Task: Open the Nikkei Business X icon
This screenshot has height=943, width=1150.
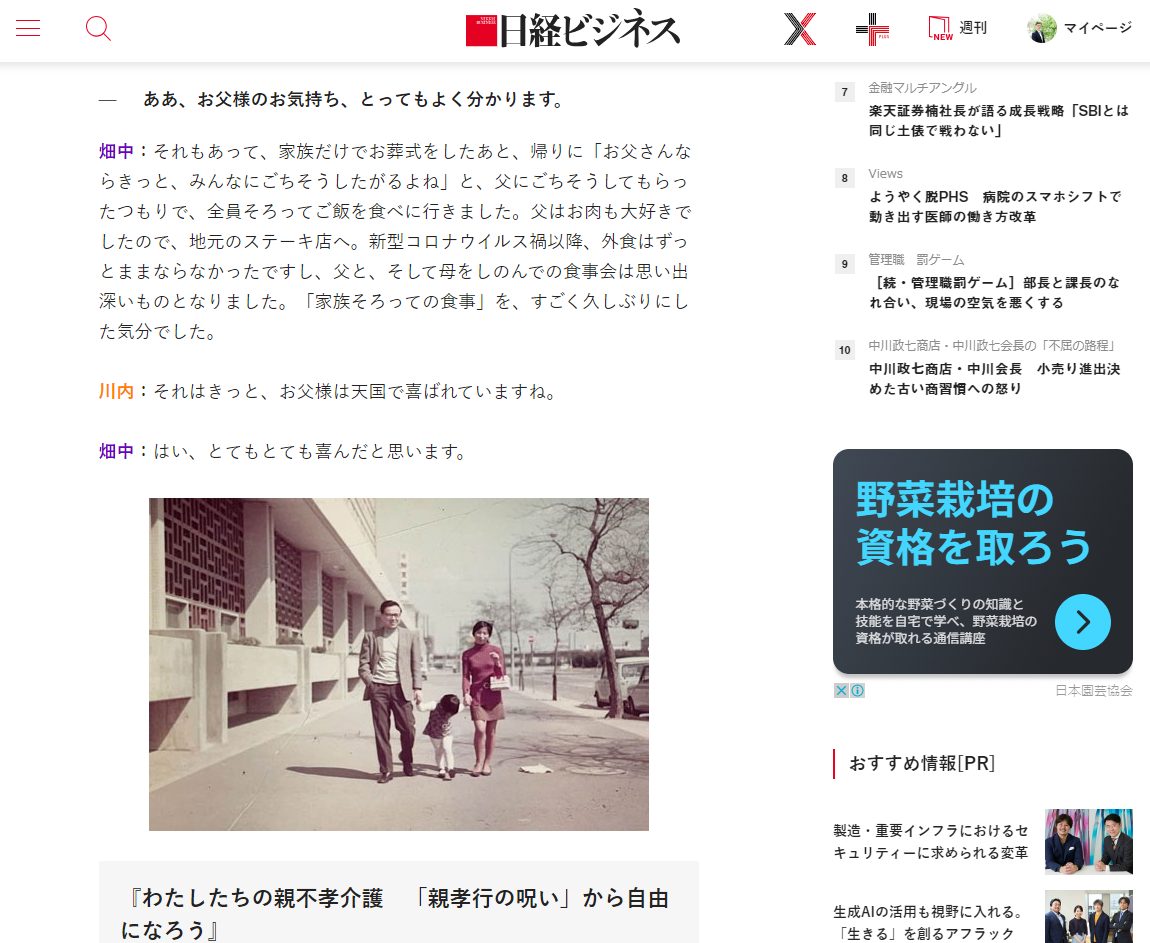Action: point(799,29)
